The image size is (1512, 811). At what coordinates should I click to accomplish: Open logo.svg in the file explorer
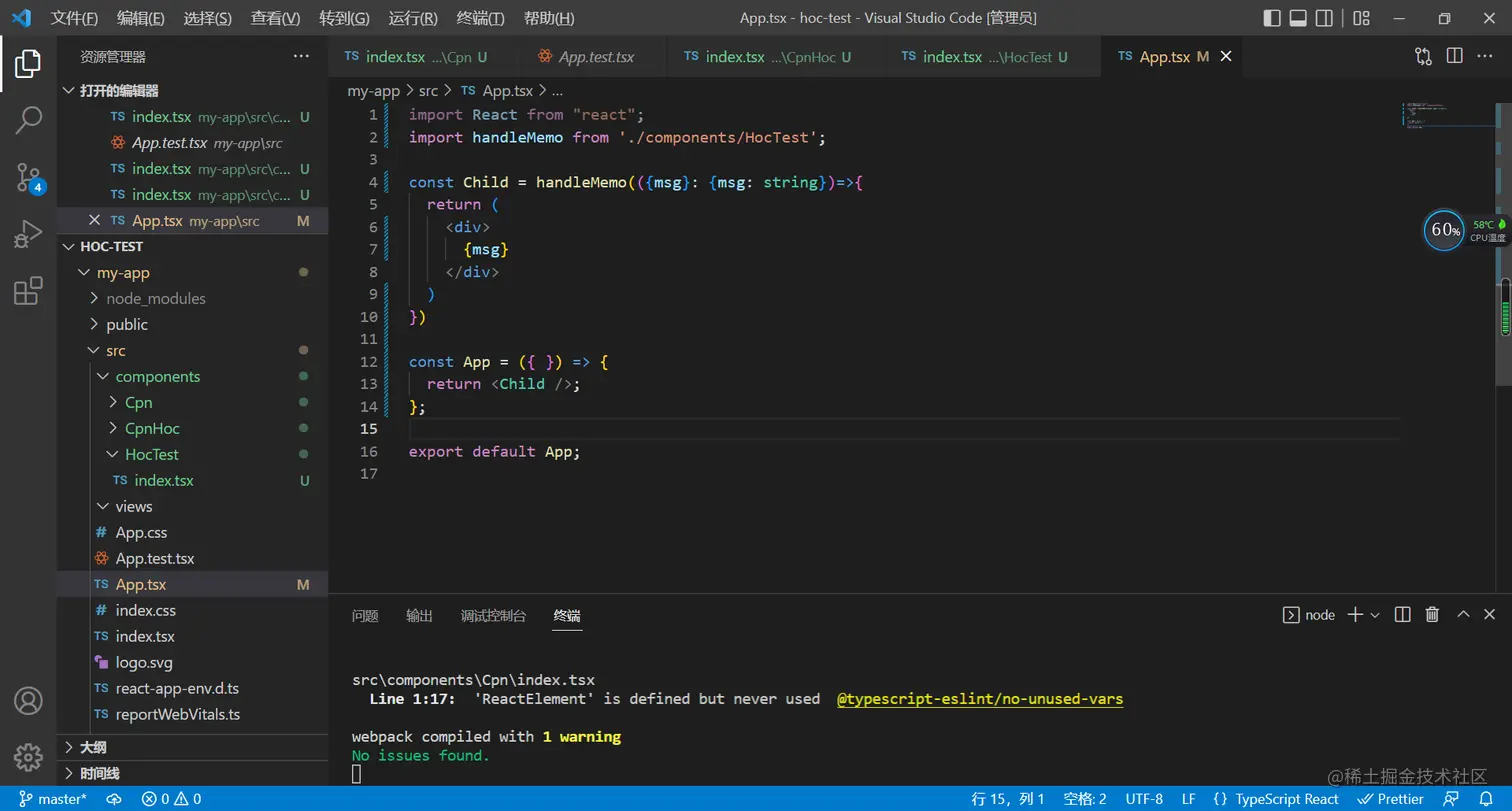point(144,662)
